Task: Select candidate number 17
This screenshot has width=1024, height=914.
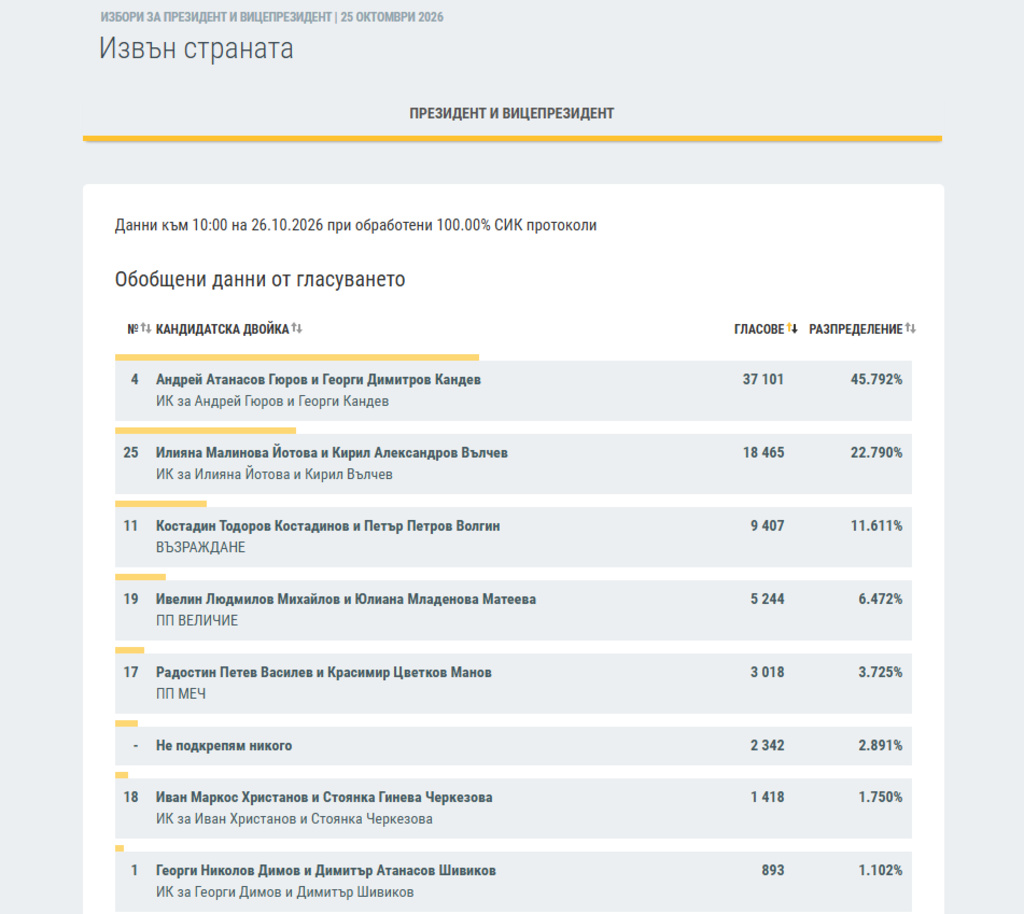Action: (131, 672)
